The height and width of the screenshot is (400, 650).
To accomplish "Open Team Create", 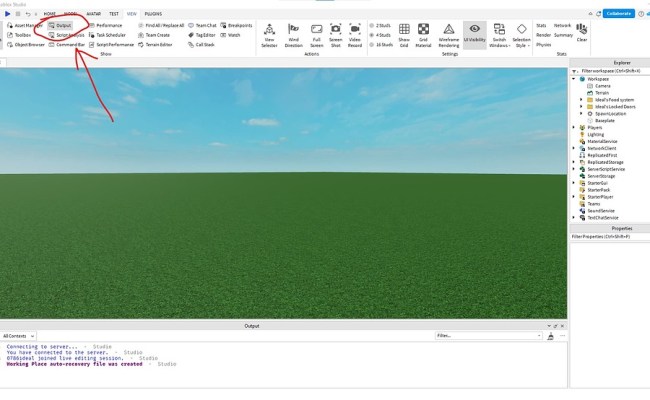I will 154,35.
